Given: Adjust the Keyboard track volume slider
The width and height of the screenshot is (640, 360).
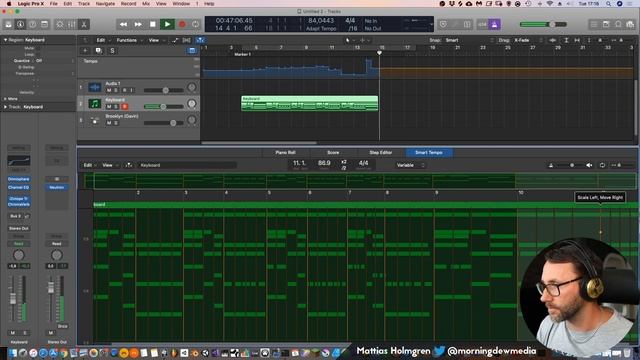Looking at the screenshot, I should 164,107.
